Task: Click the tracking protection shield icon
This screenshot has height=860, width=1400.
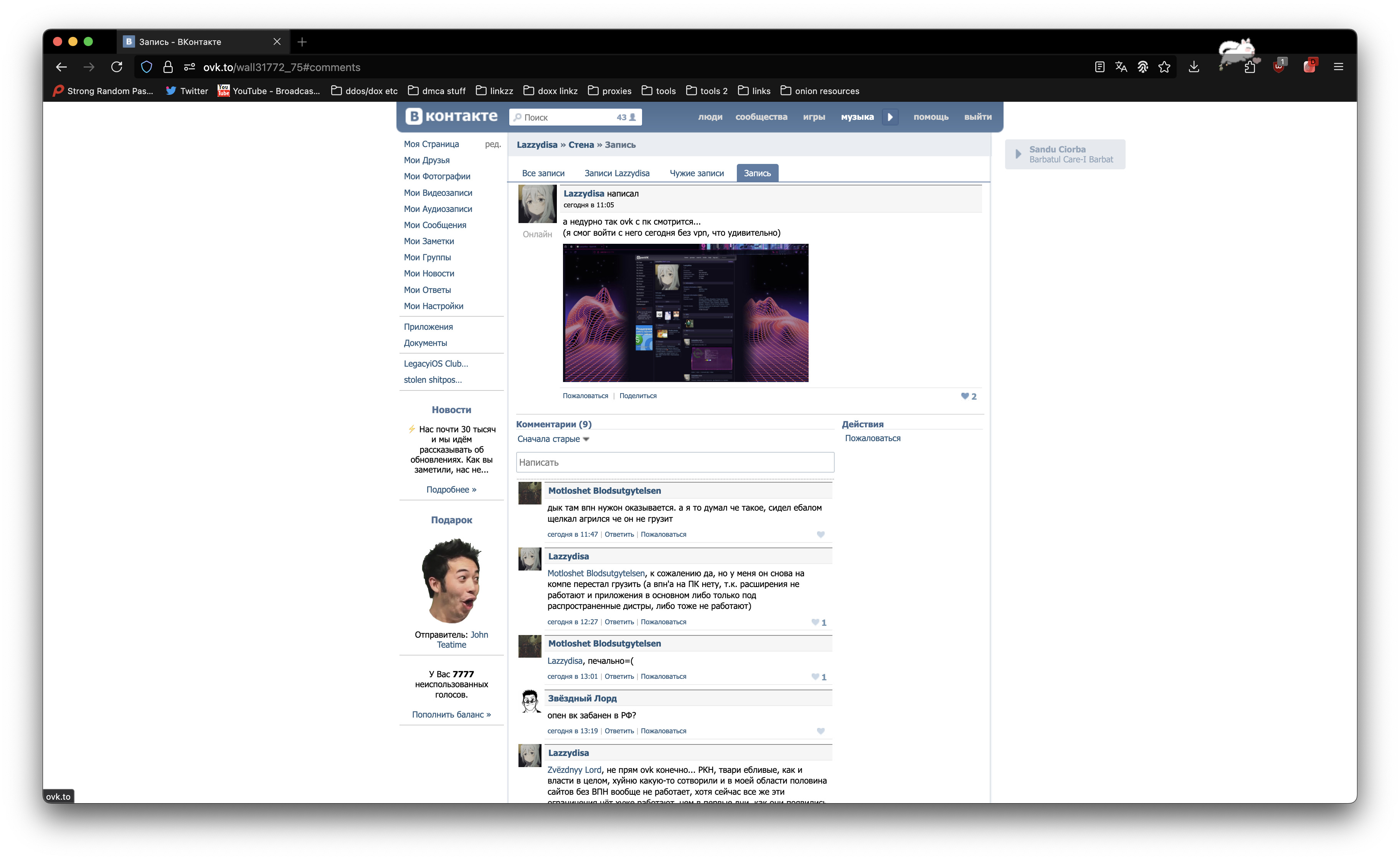Action: [146, 67]
